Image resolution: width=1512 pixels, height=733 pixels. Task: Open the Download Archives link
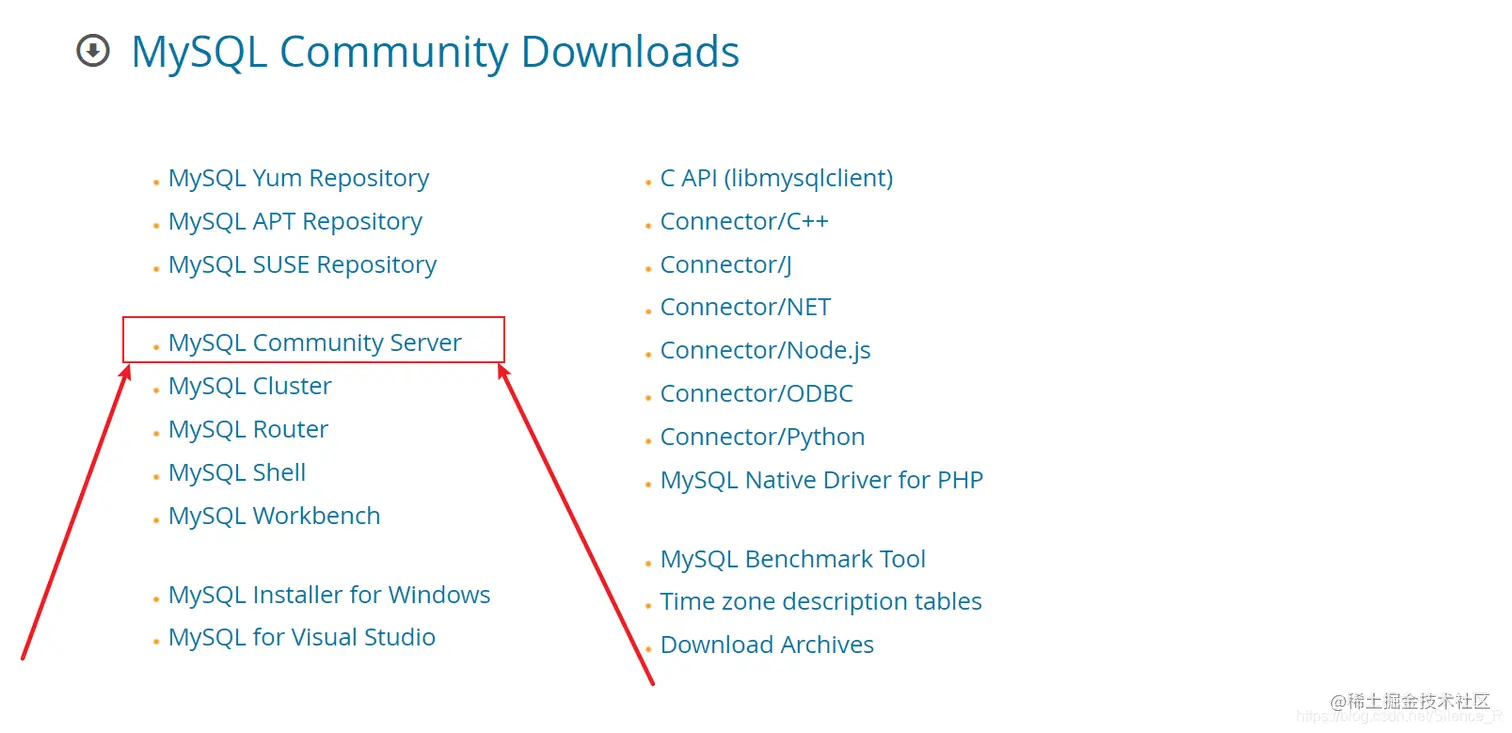click(767, 644)
